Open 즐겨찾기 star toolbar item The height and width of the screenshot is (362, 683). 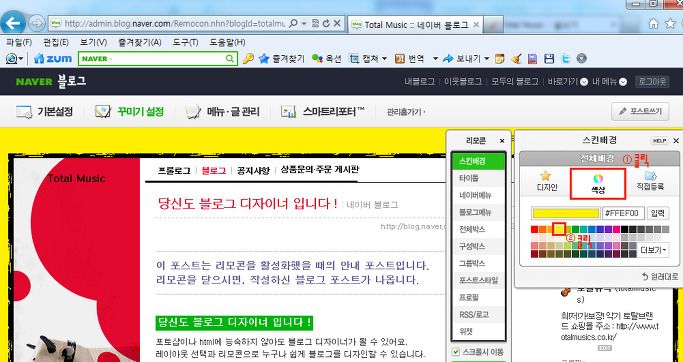click(x=281, y=58)
